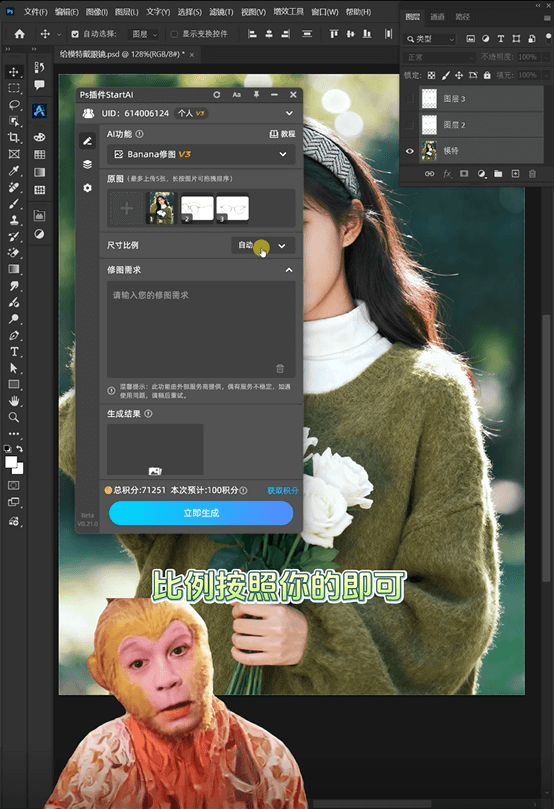The width and height of the screenshot is (554, 809).
Task: Switch to the 通道 tab
Action: 437,17
